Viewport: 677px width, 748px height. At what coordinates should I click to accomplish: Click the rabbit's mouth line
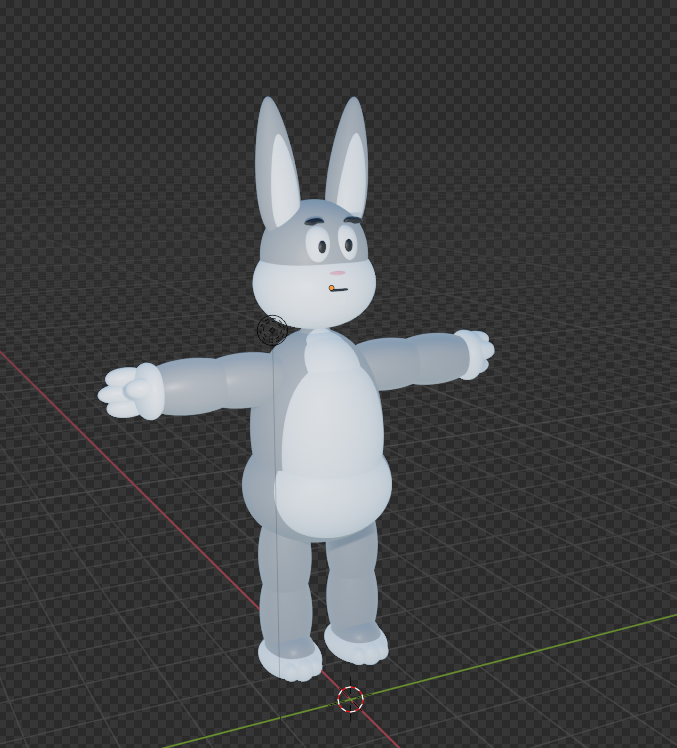point(341,289)
